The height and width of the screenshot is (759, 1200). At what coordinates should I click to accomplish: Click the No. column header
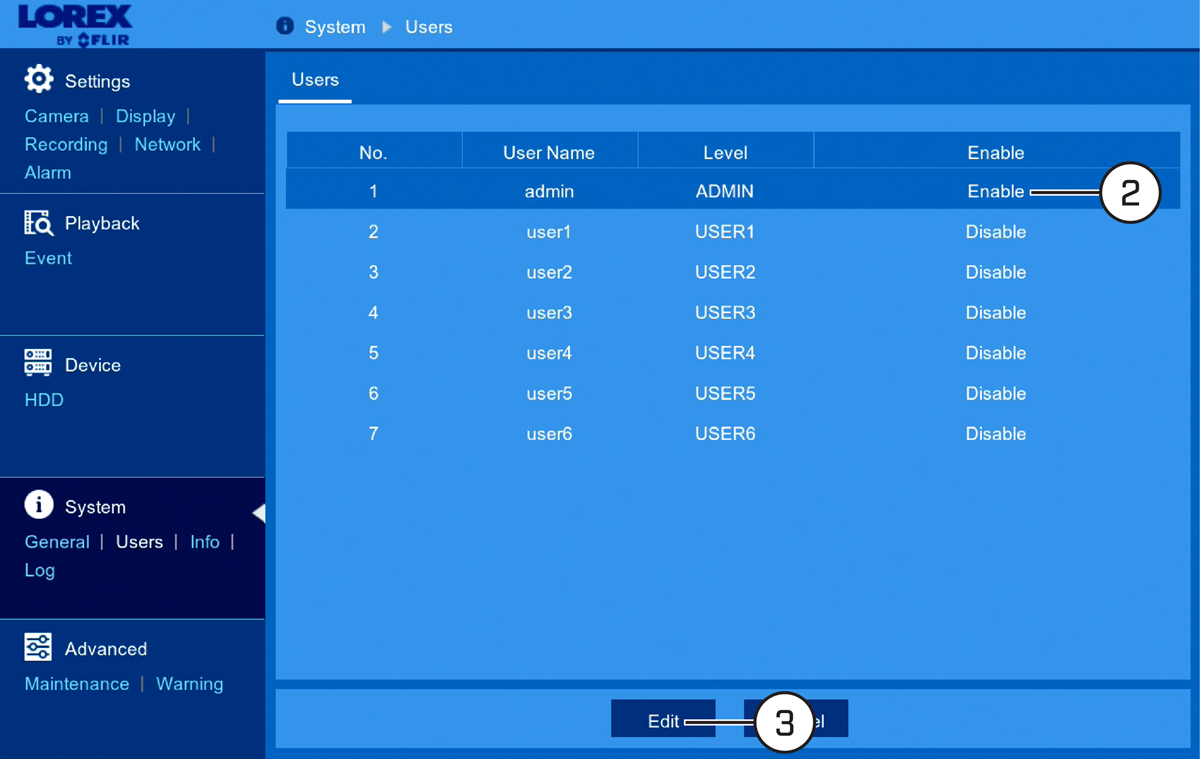click(373, 152)
